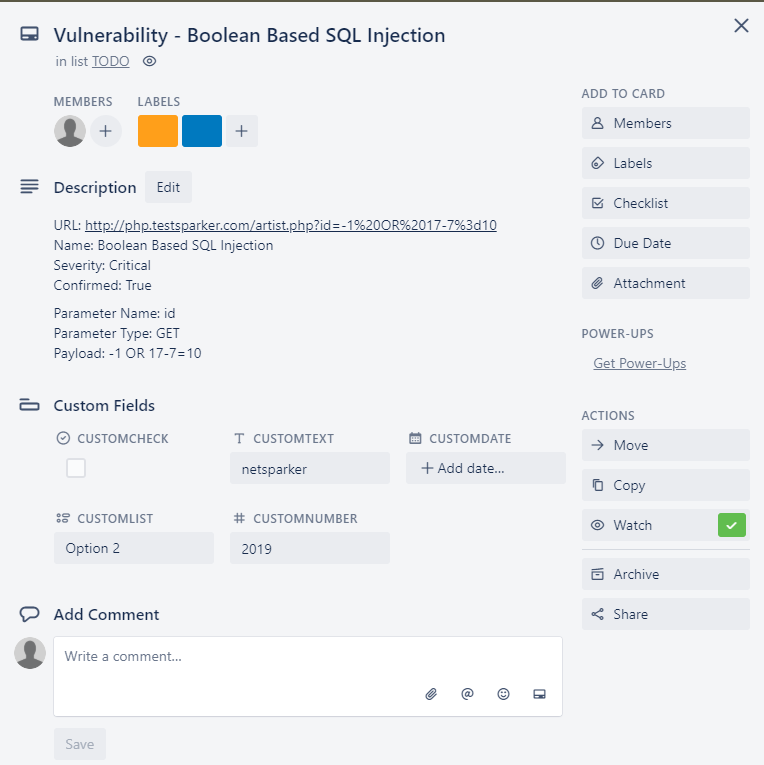
Task: Open the emoji picker in comment box
Action: pos(503,693)
